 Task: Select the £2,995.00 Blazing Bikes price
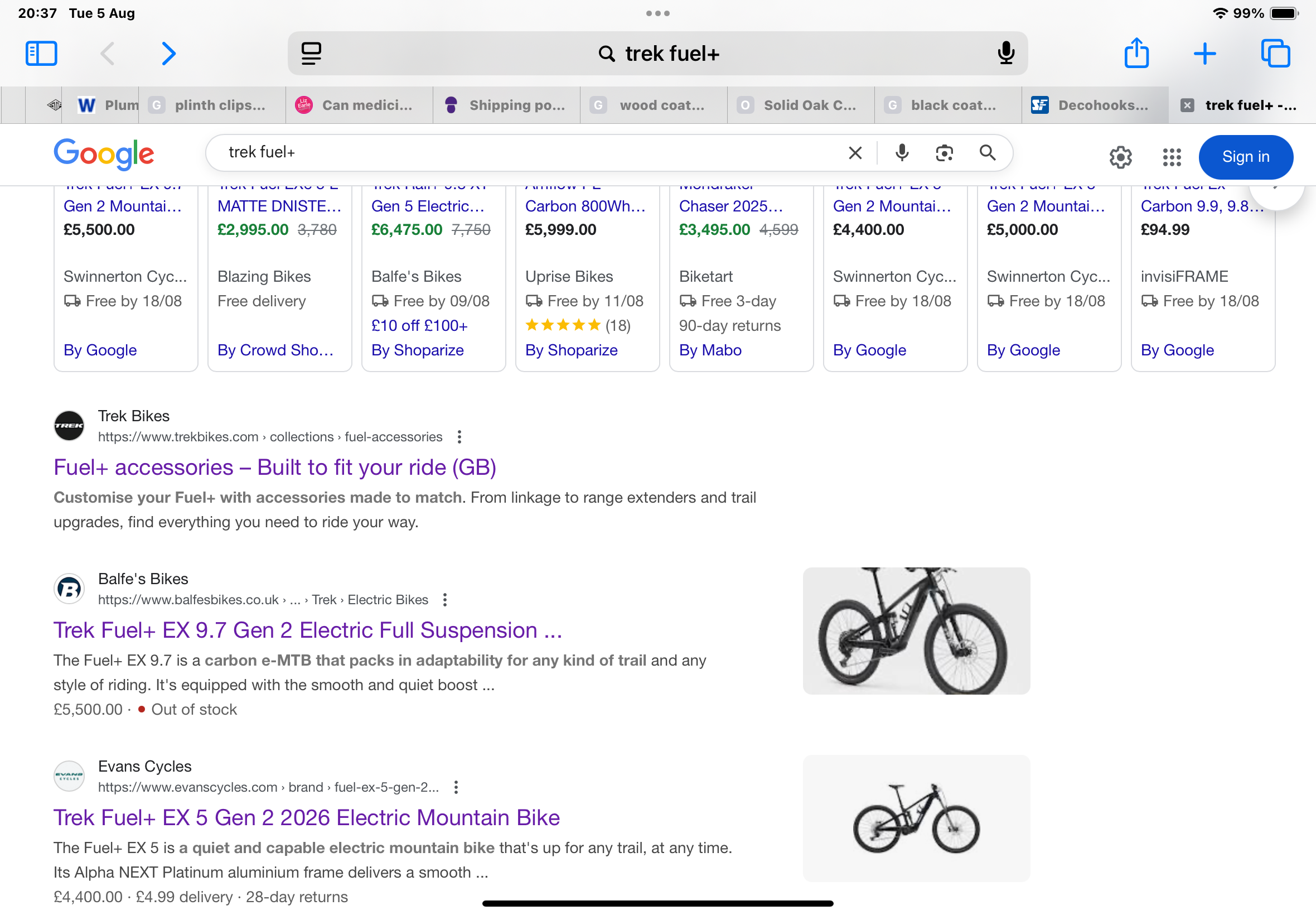(253, 230)
